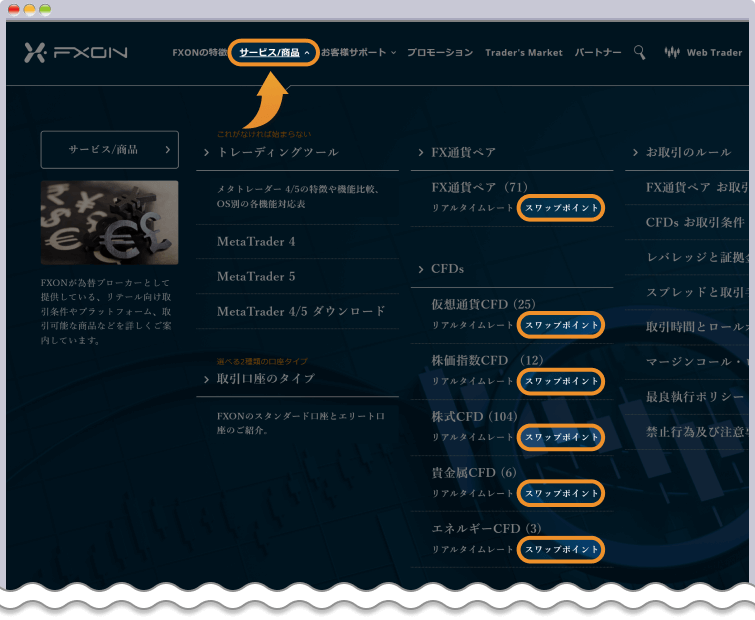This screenshot has height=620, width=755.
Task: Click リアルタイムレート under 仮想通貨CFD
Action: pyautogui.click(x=472, y=325)
